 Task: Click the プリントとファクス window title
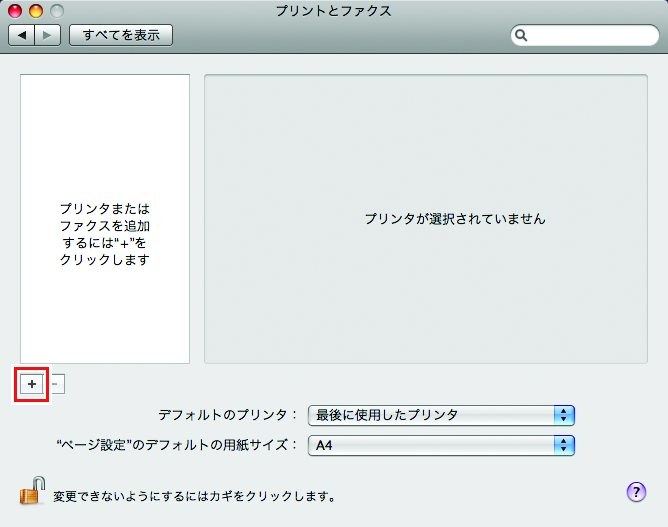pyautogui.click(x=333, y=11)
